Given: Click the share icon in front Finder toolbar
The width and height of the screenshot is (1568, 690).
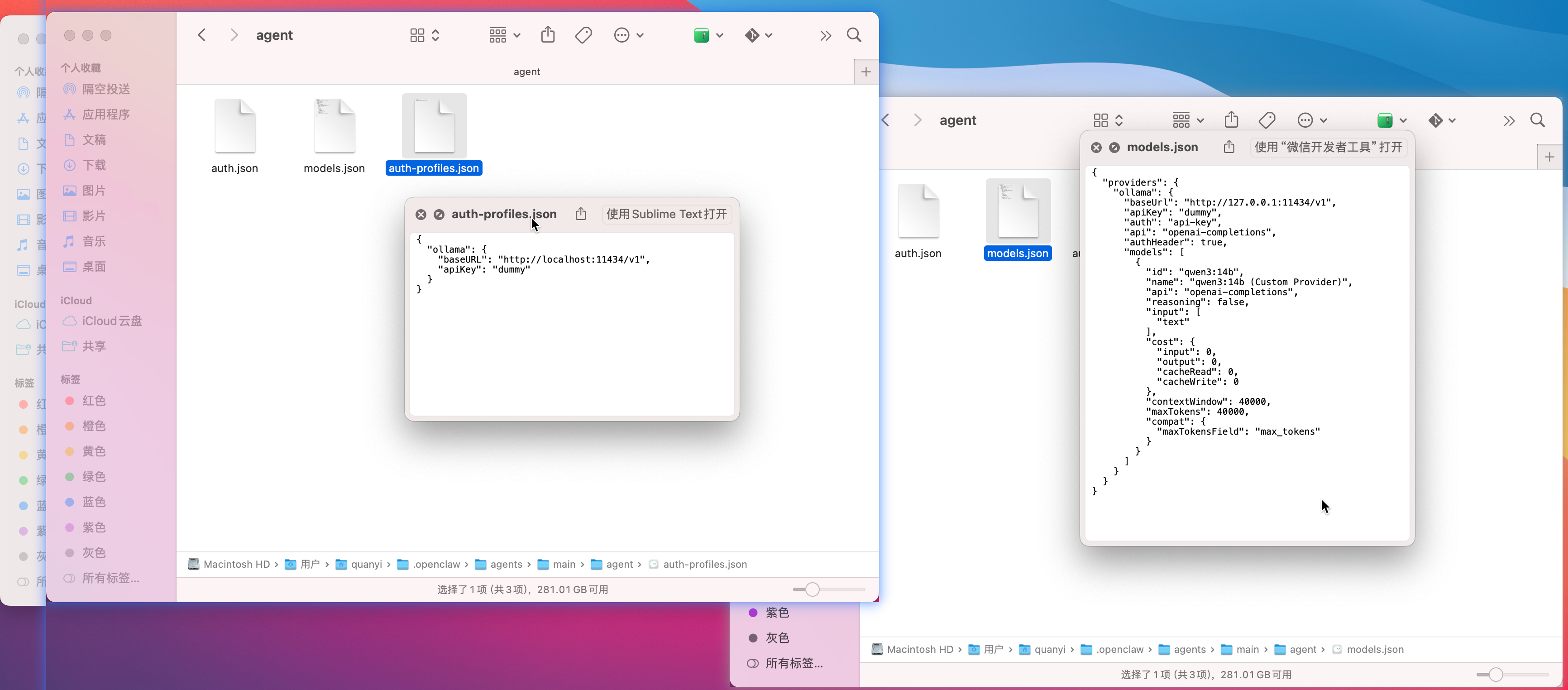Looking at the screenshot, I should coord(547,35).
